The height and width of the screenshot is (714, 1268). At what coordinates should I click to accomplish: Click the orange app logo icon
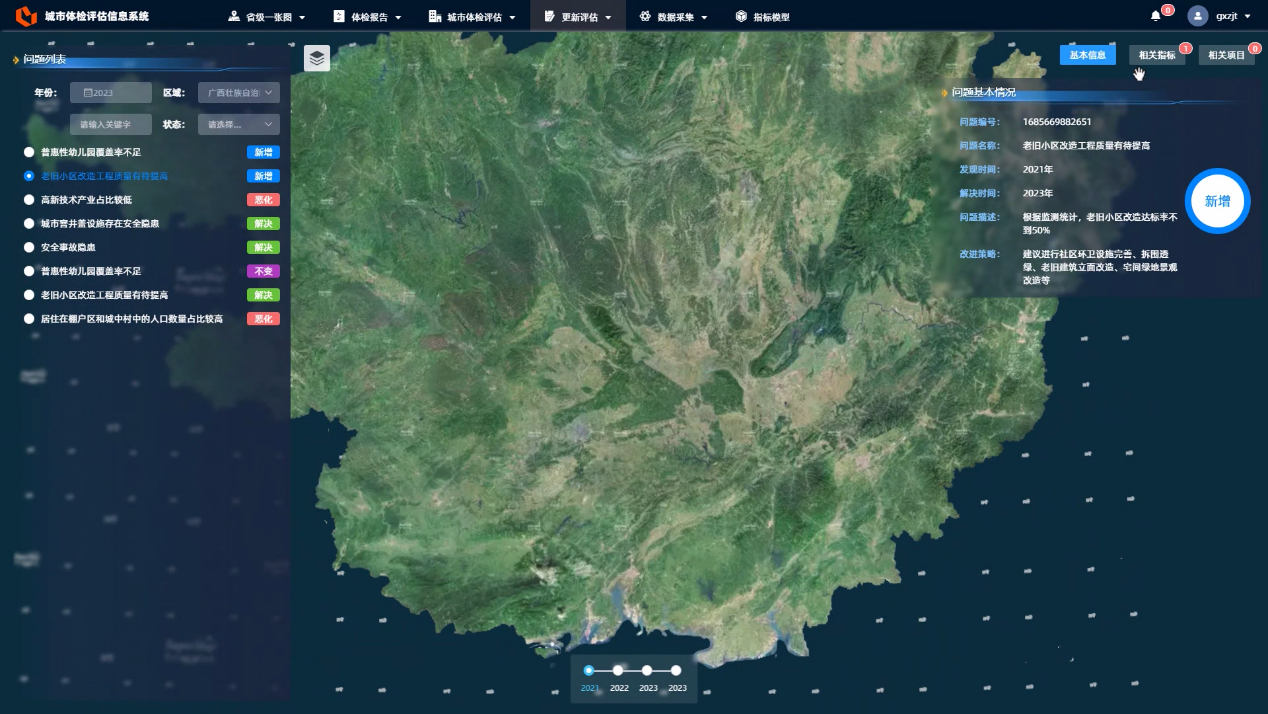(x=26, y=16)
